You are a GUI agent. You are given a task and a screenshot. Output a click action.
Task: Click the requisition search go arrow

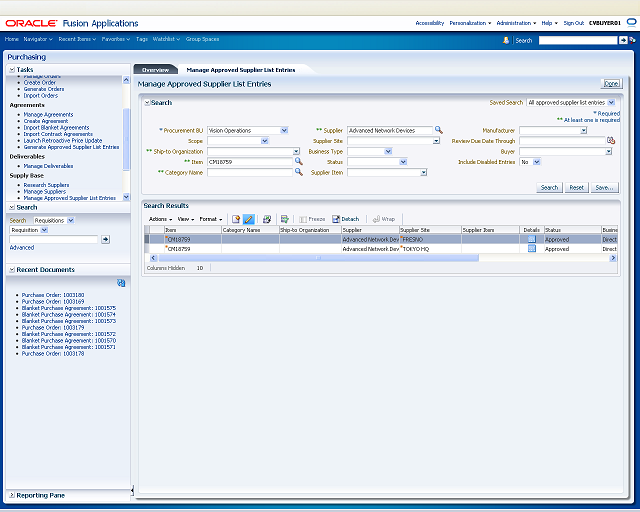point(105,239)
